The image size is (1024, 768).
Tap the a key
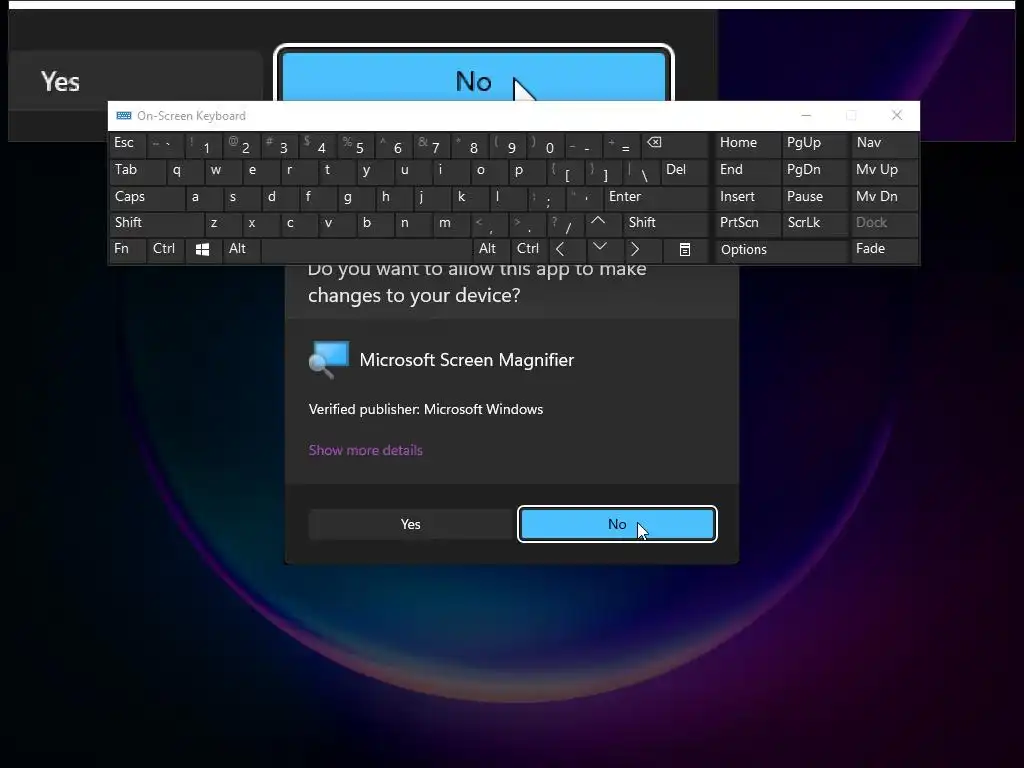(x=204, y=197)
